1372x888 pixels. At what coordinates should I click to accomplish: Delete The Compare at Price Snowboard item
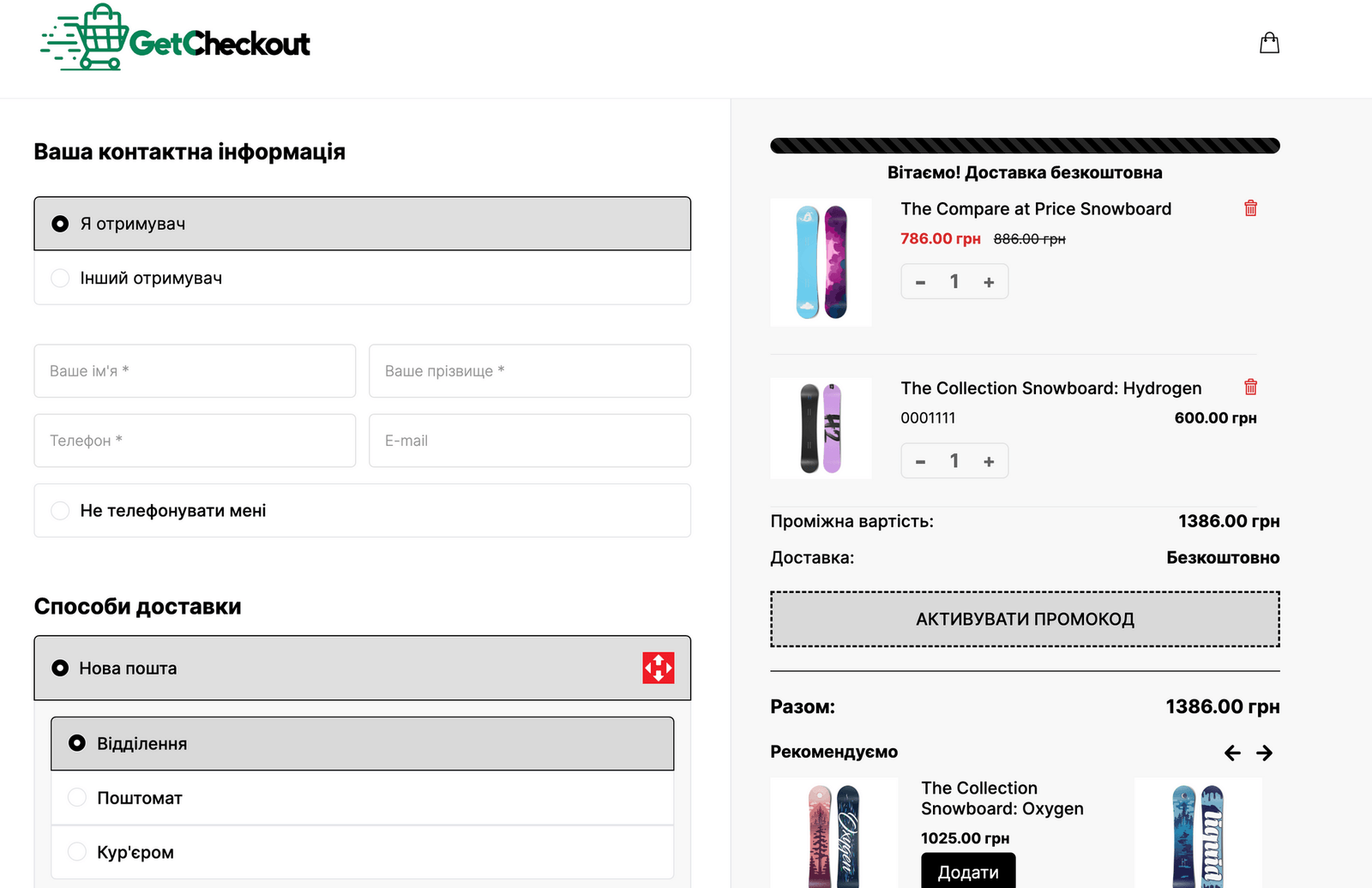click(1250, 208)
